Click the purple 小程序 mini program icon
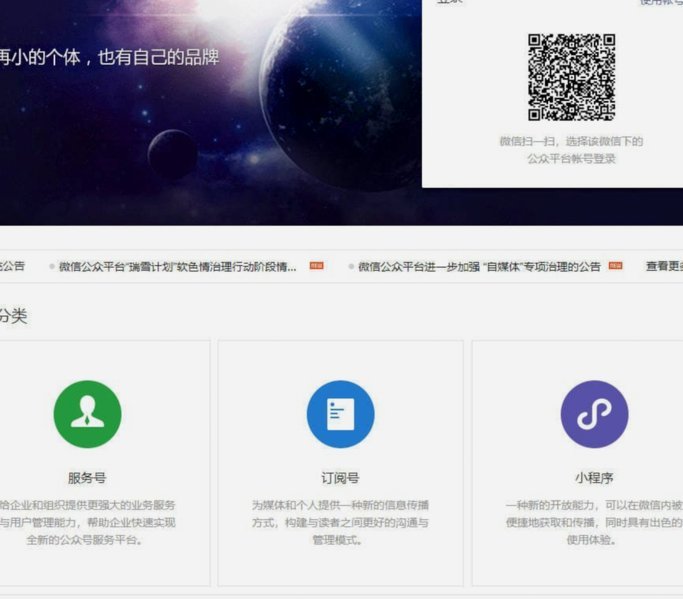The image size is (683, 599). coord(594,414)
